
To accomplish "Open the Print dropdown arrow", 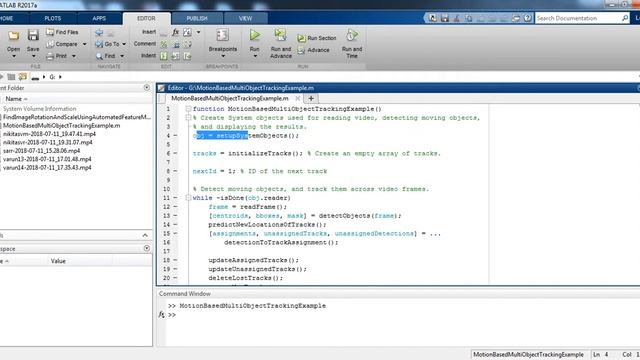I will pyautogui.click(x=74, y=56).
